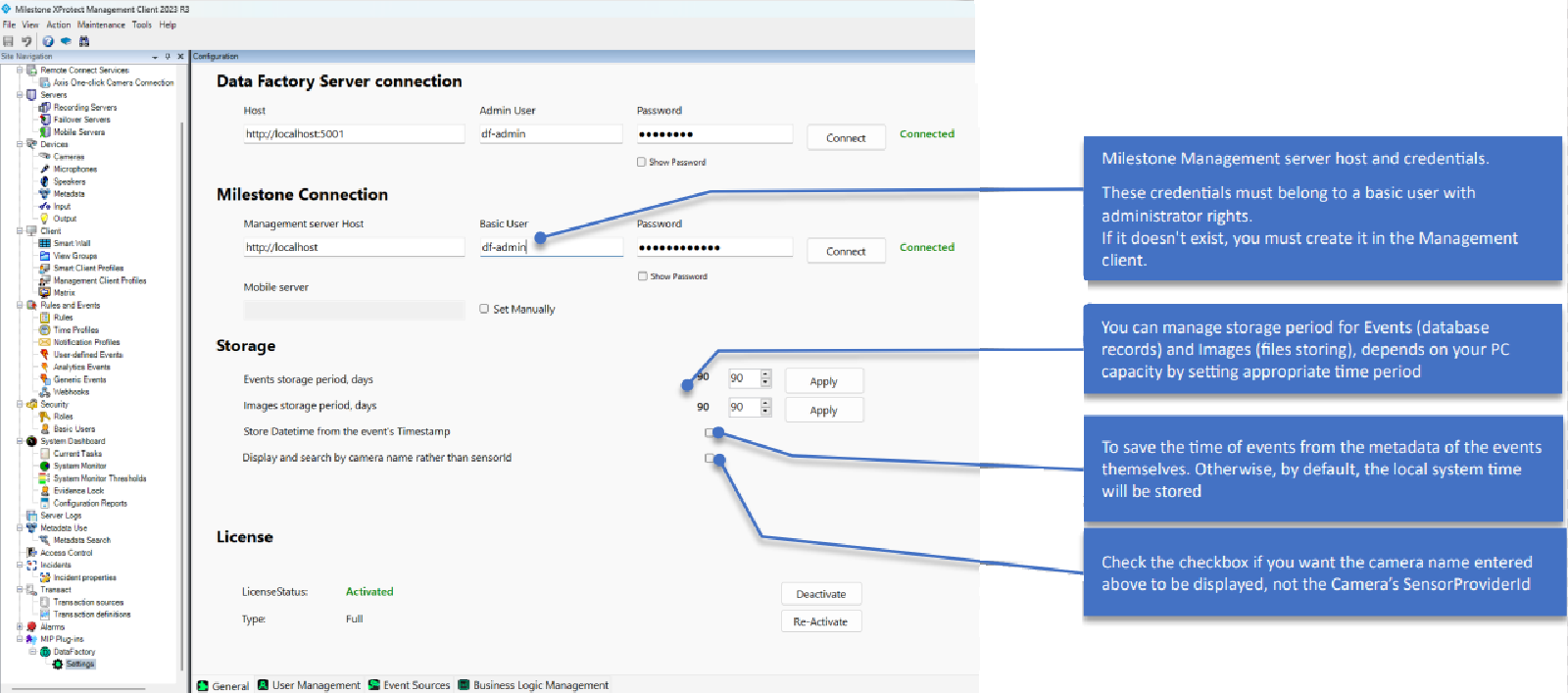Open the Microphones node icon
Viewport: 1568px width, 693px height.
(45, 170)
